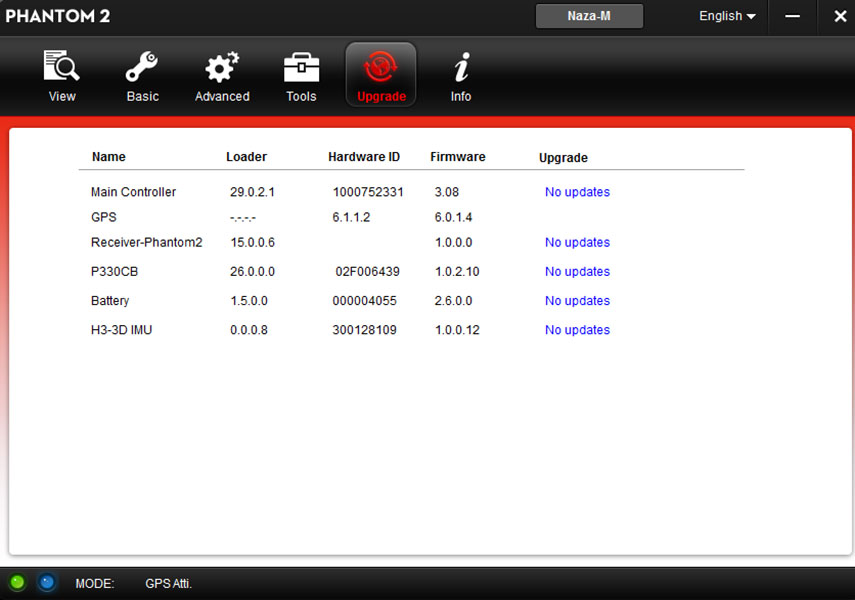Open the English language dropdown
Viewport: 855px width, 600px height.
pos(727,16)
